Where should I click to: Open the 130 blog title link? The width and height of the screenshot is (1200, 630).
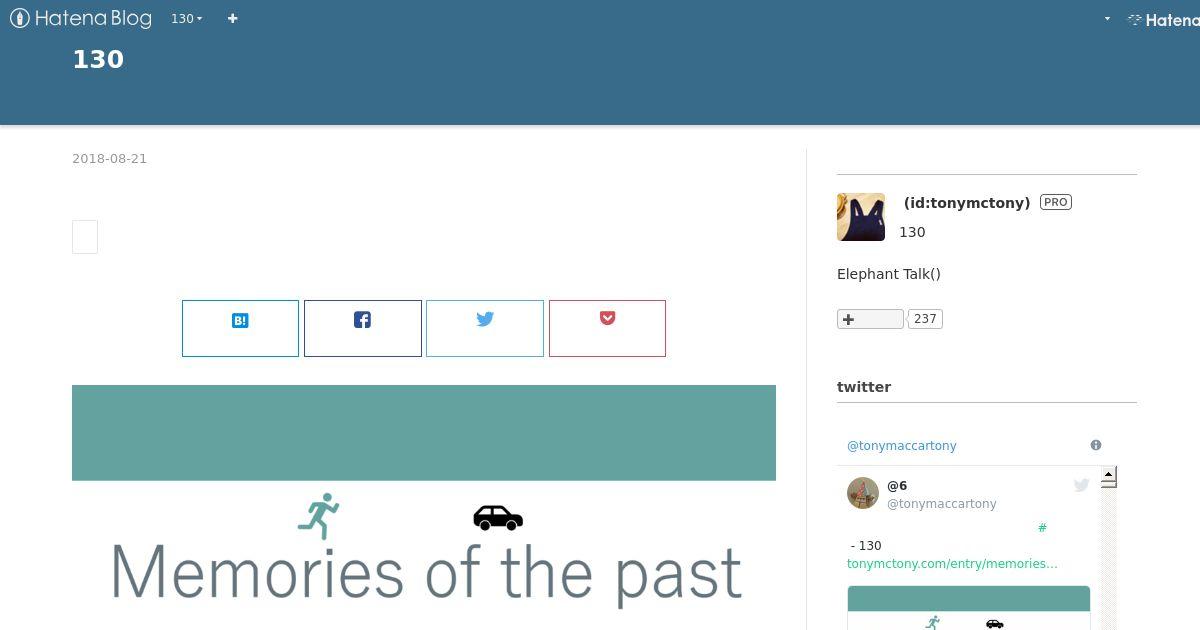click(x=98, y=59)
